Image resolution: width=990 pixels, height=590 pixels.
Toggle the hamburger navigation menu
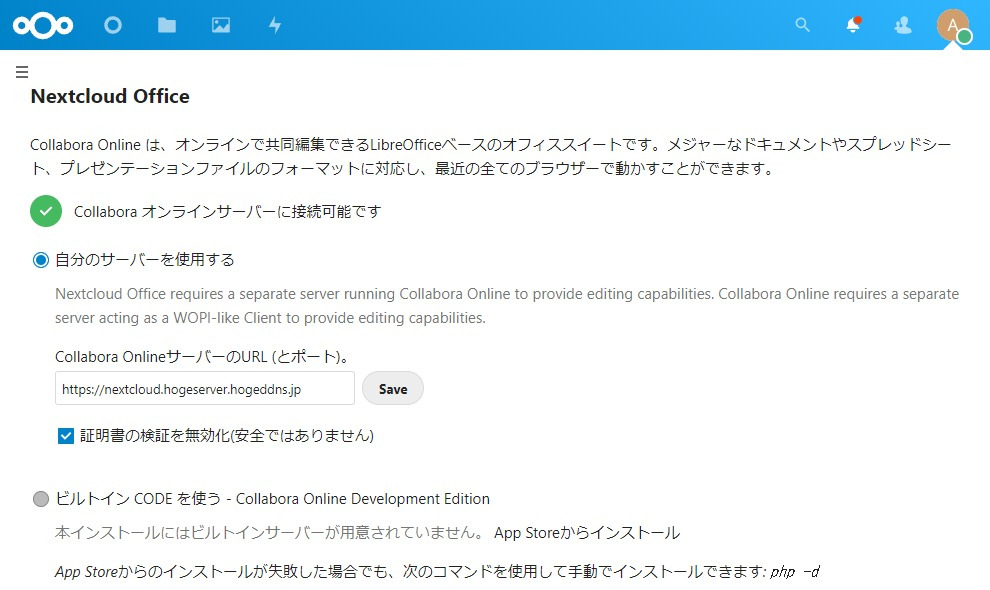[22, 71]
